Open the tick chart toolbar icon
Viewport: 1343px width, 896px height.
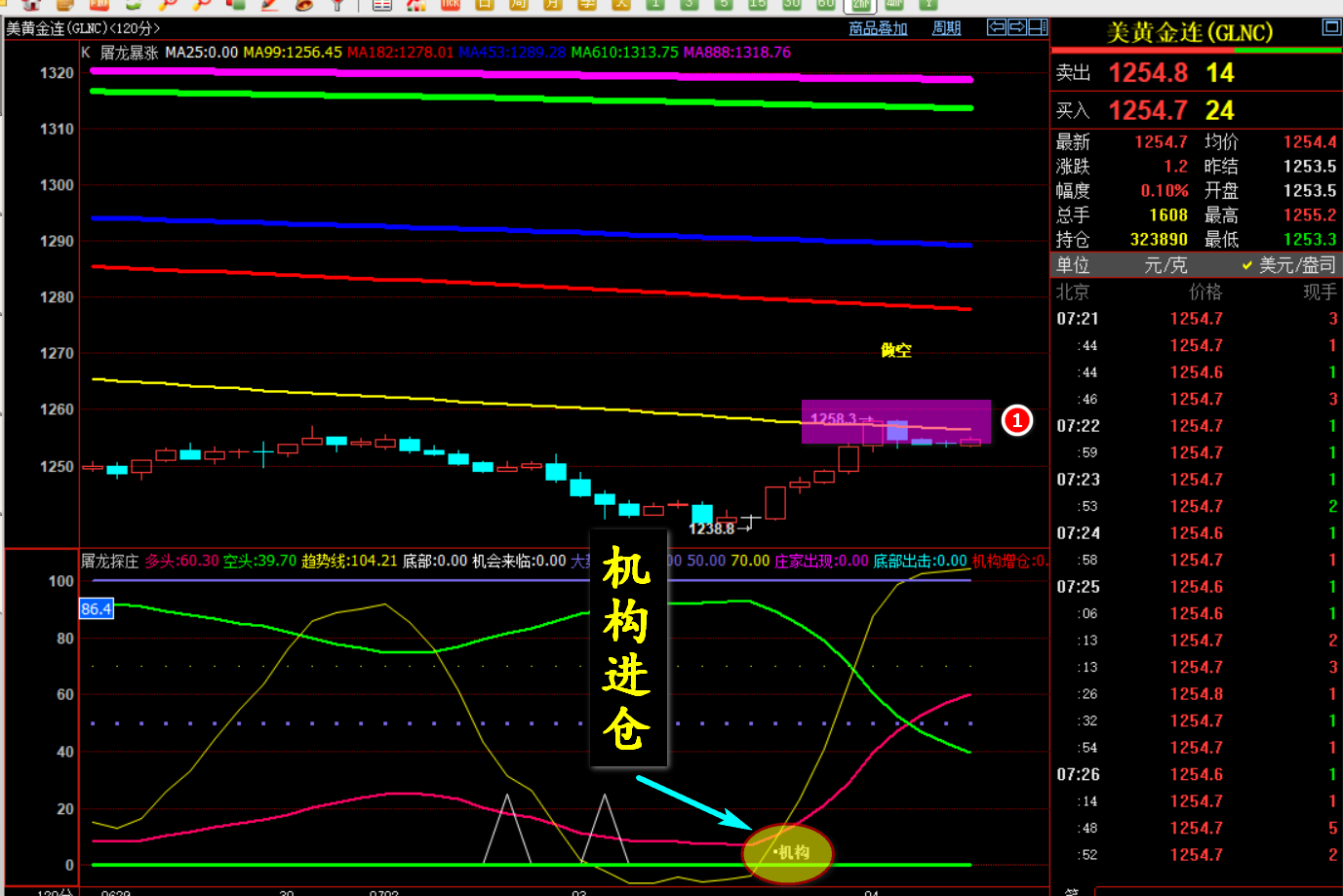point(451,4)
